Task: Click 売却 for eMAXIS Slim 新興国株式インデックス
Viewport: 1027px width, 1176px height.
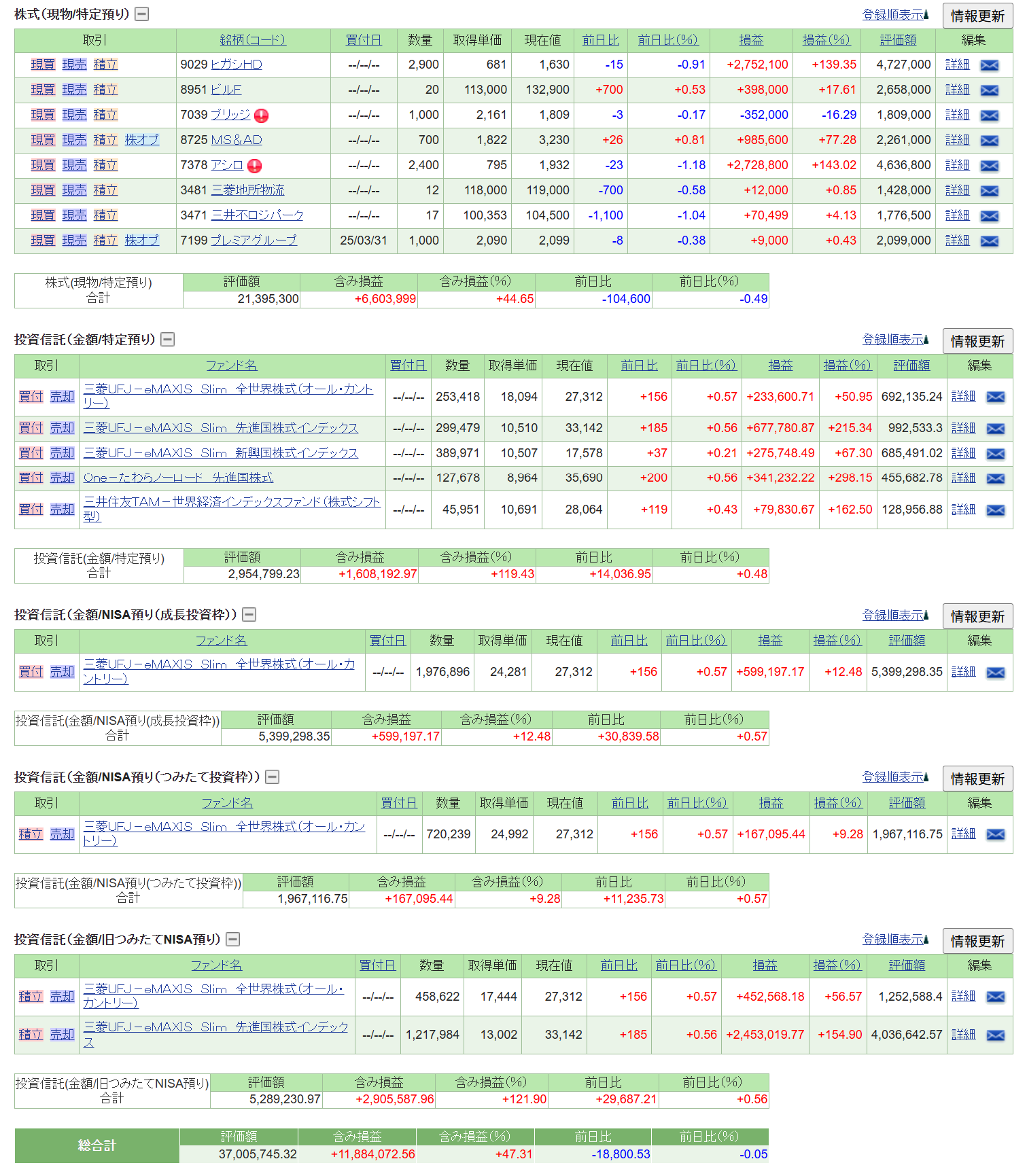Action: (62, 453)
